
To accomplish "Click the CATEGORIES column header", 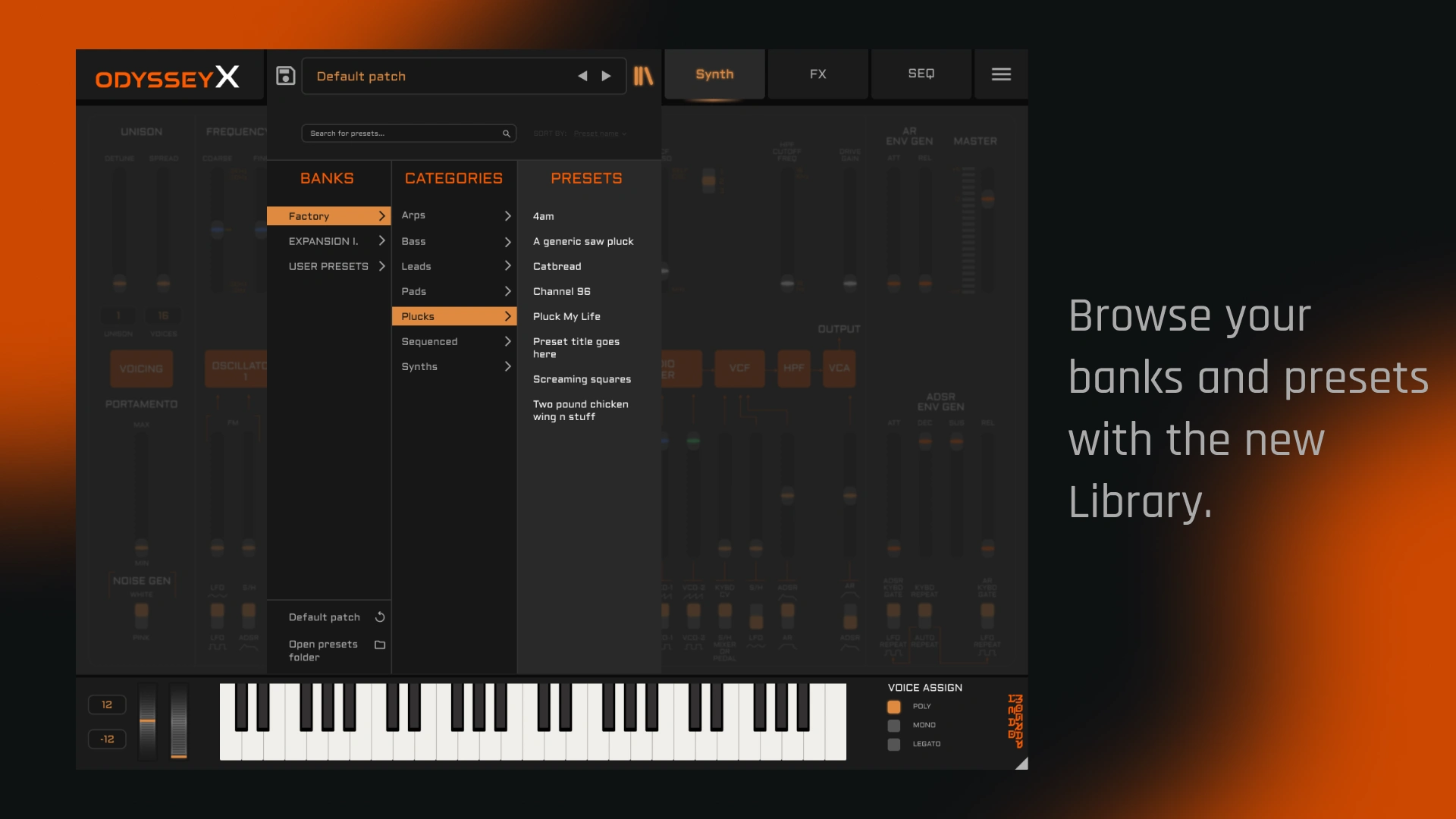I will click(453, 178).
